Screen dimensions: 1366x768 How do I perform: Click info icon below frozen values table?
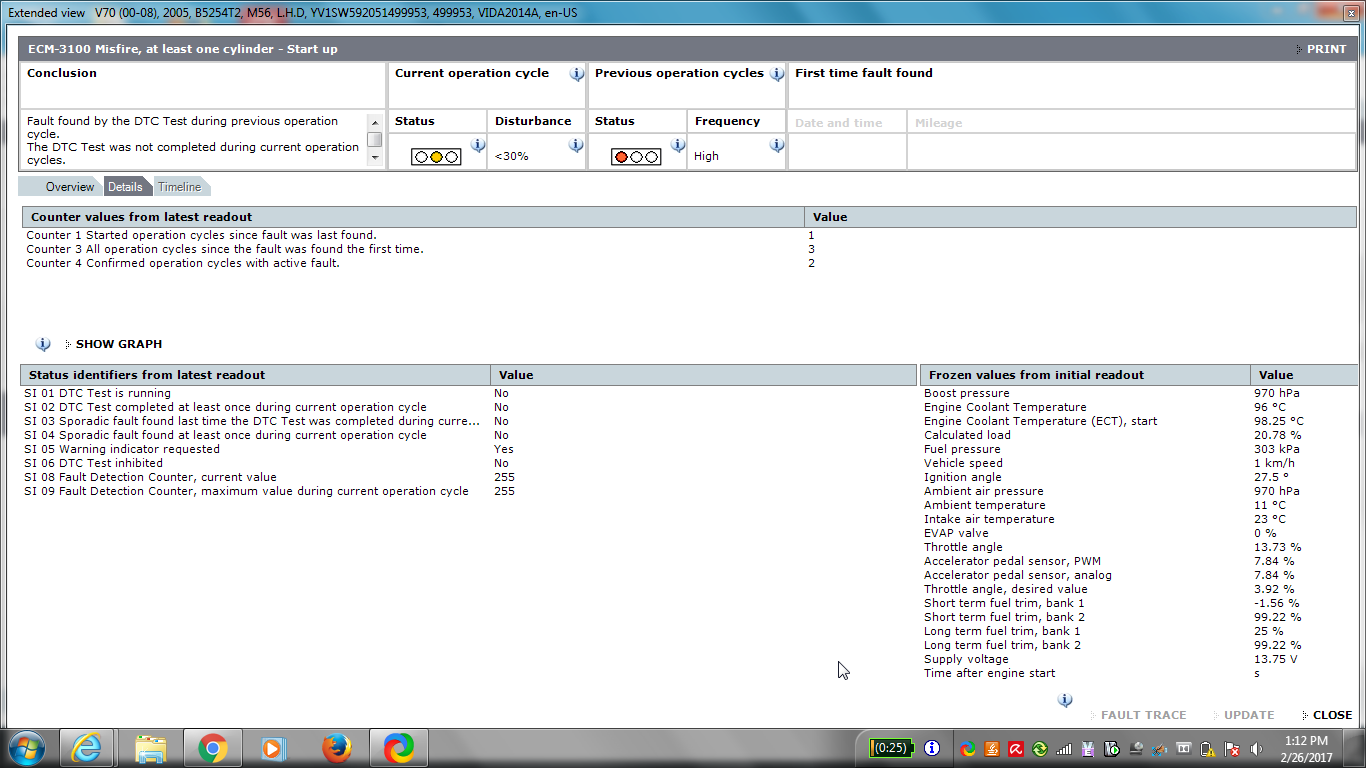pos(1065,700)
